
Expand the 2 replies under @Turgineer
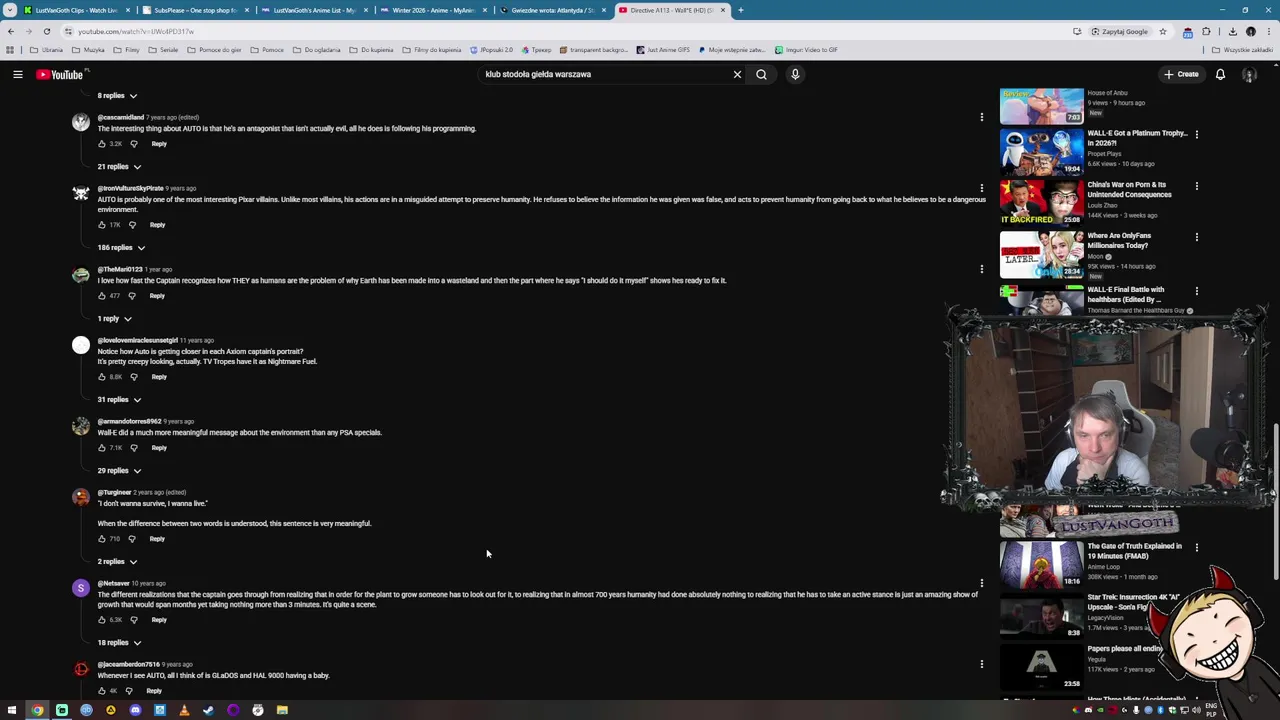click(x=117, y=562)
